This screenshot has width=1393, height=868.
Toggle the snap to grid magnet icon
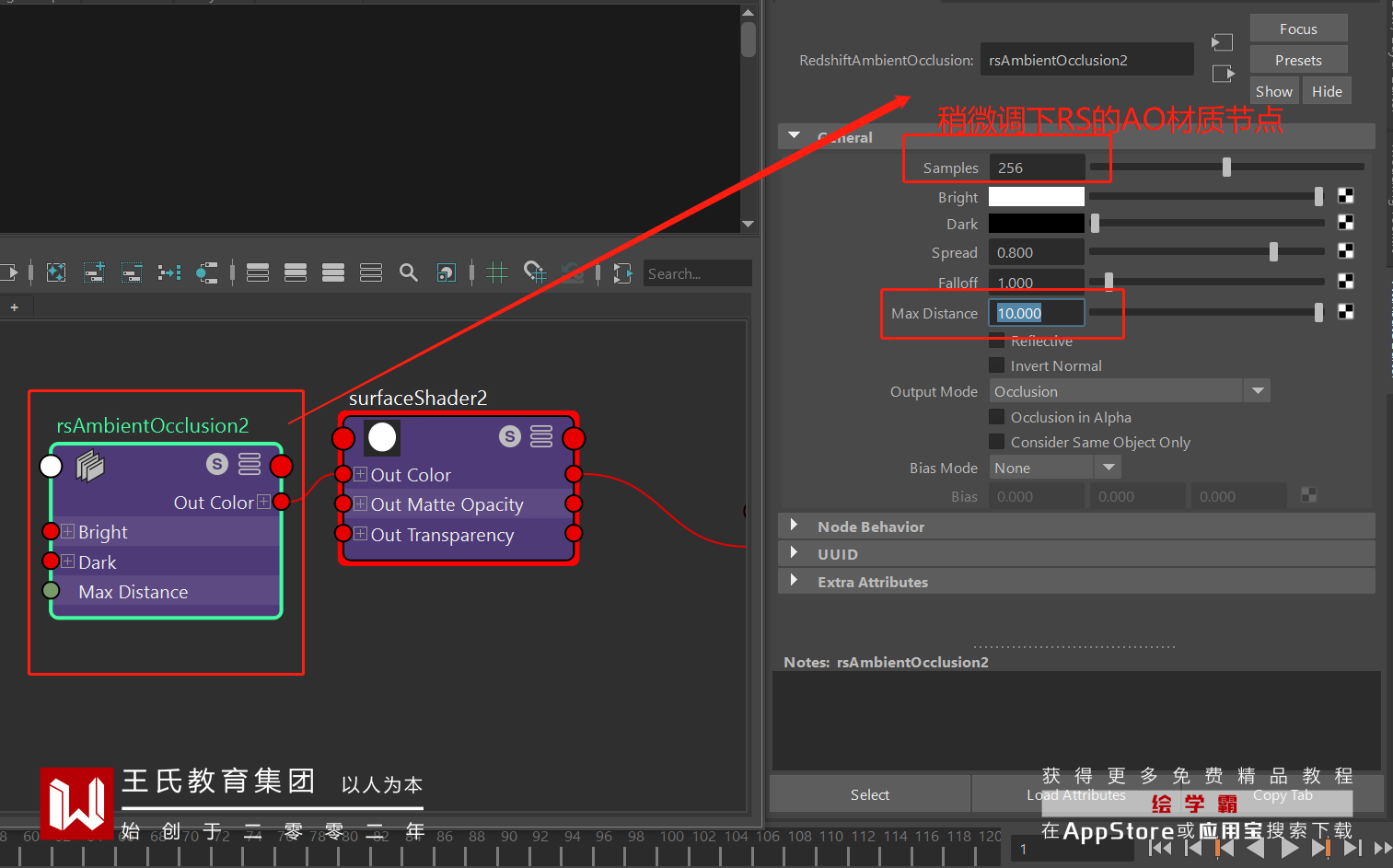point(535,272)
